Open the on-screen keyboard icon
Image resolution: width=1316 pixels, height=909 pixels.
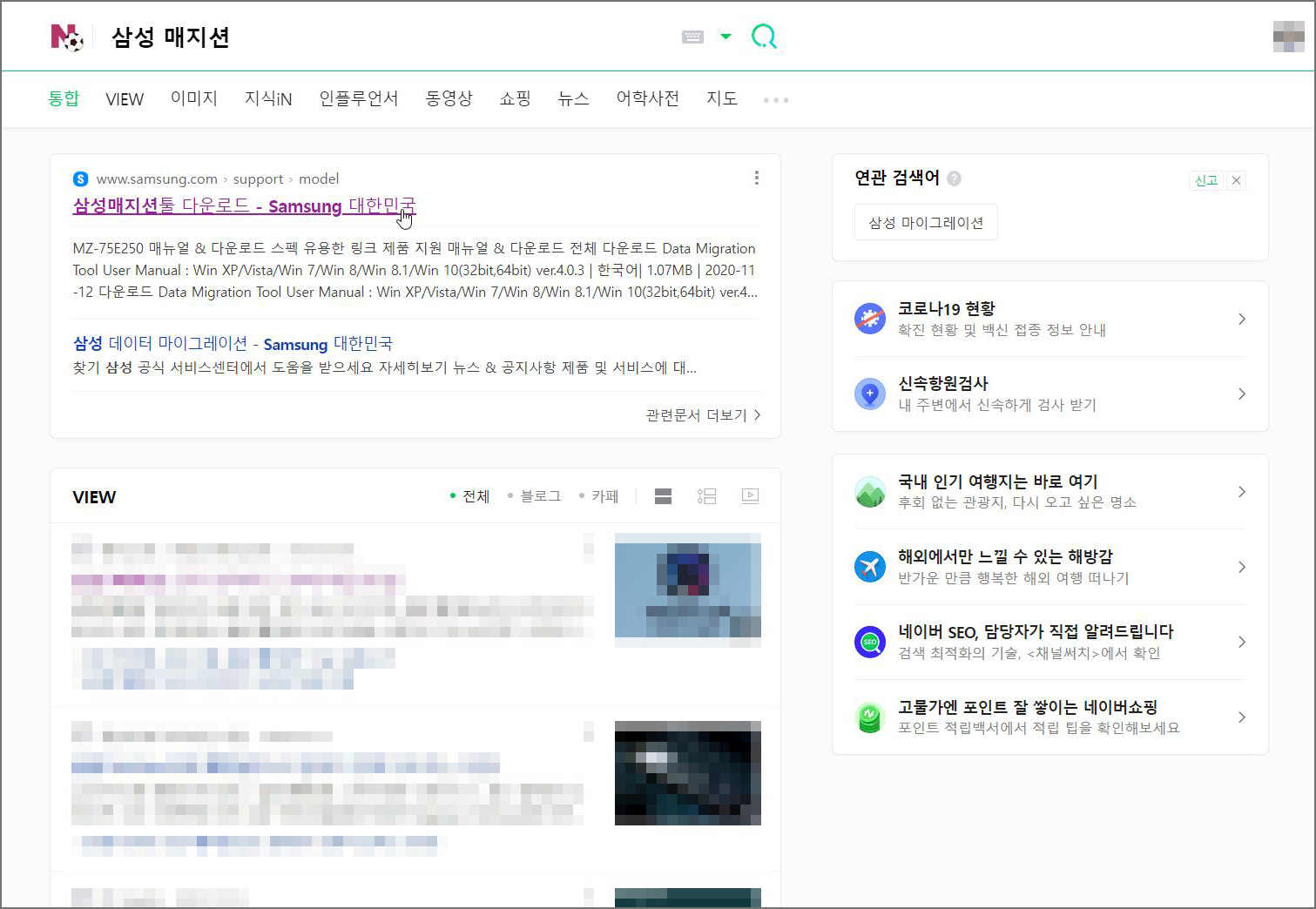[692, 37]
